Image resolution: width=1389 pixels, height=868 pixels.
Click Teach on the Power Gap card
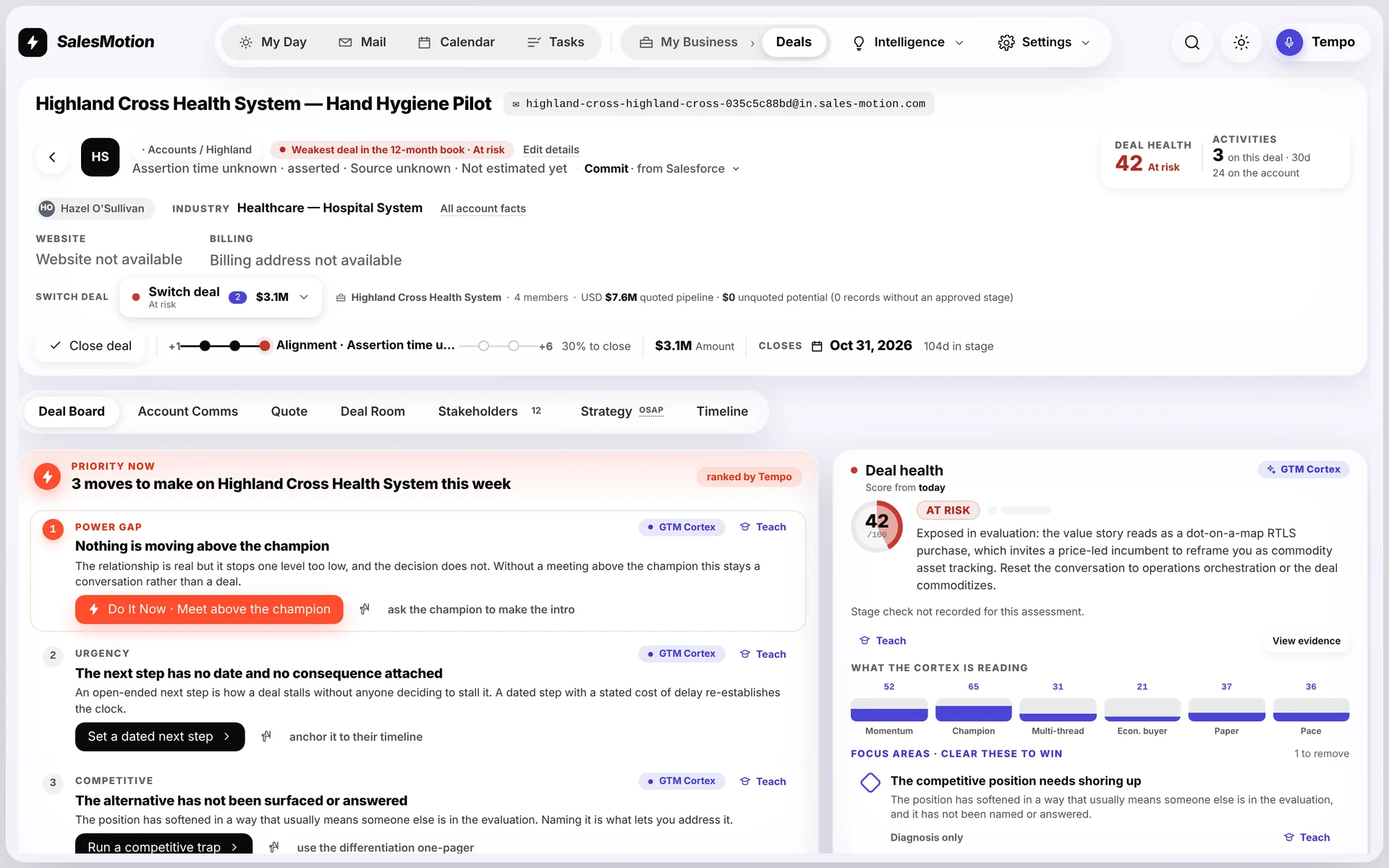click(763, 527)
